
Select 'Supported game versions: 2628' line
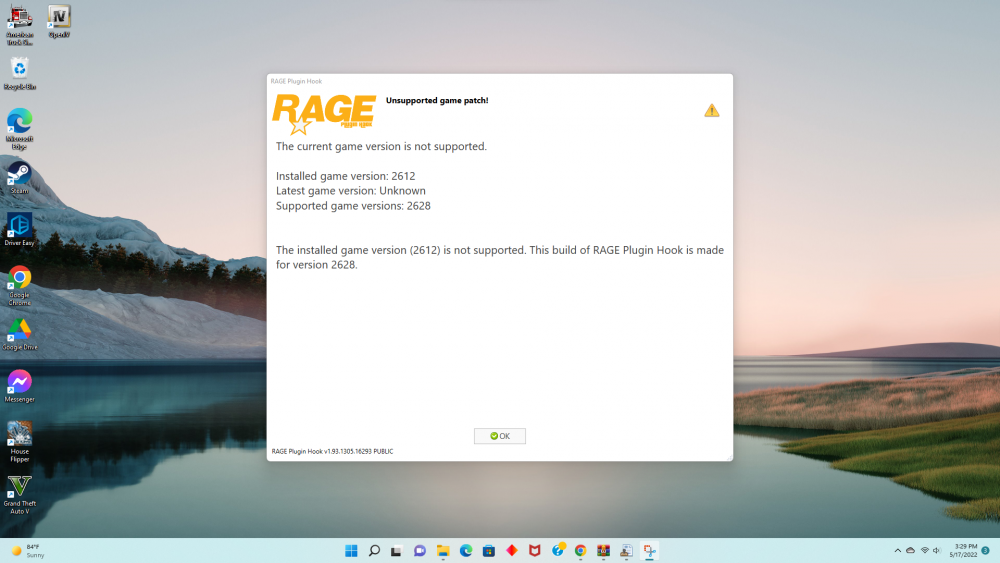point(353,206)
